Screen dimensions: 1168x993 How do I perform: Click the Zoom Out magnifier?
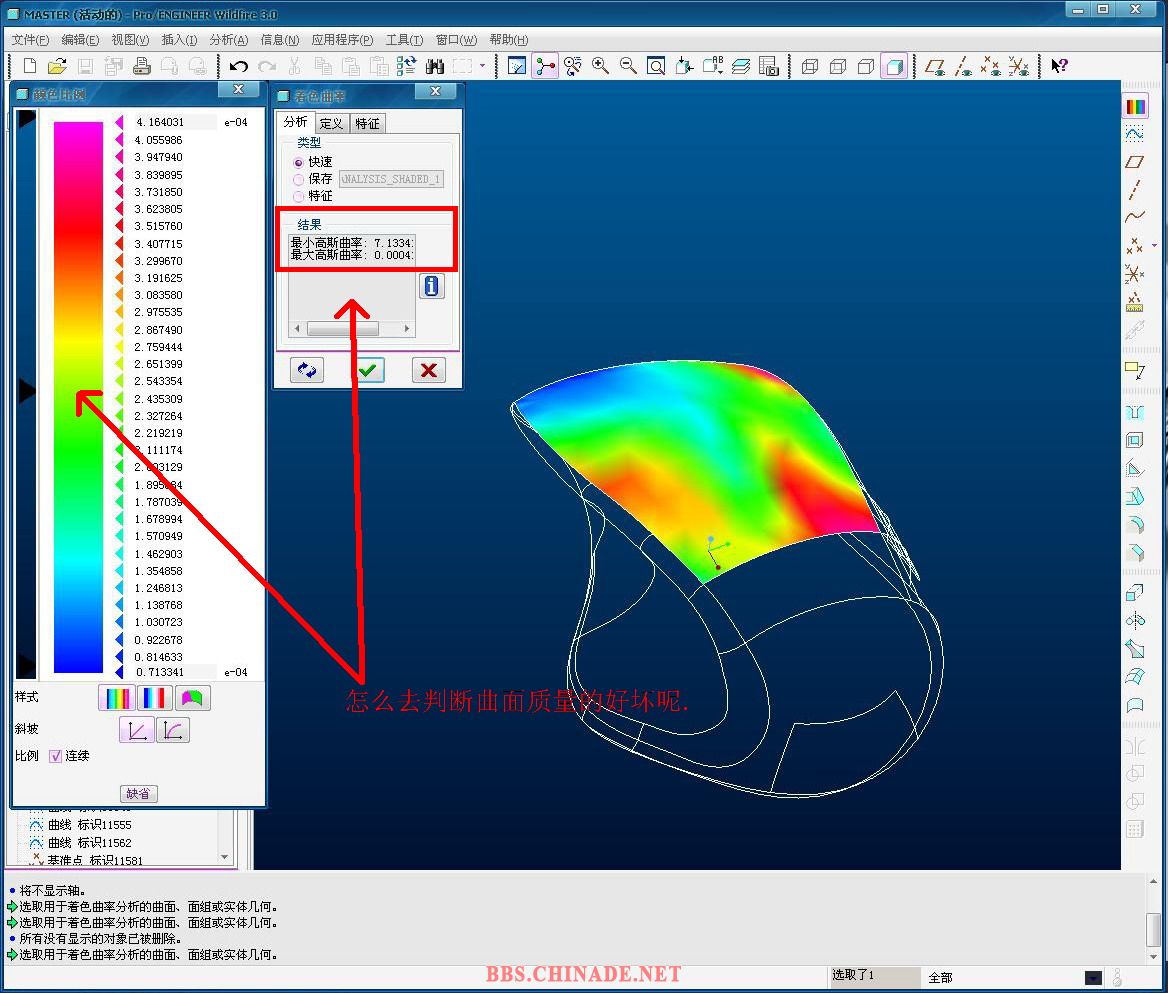pyautogui.click(x=628, y=66)
